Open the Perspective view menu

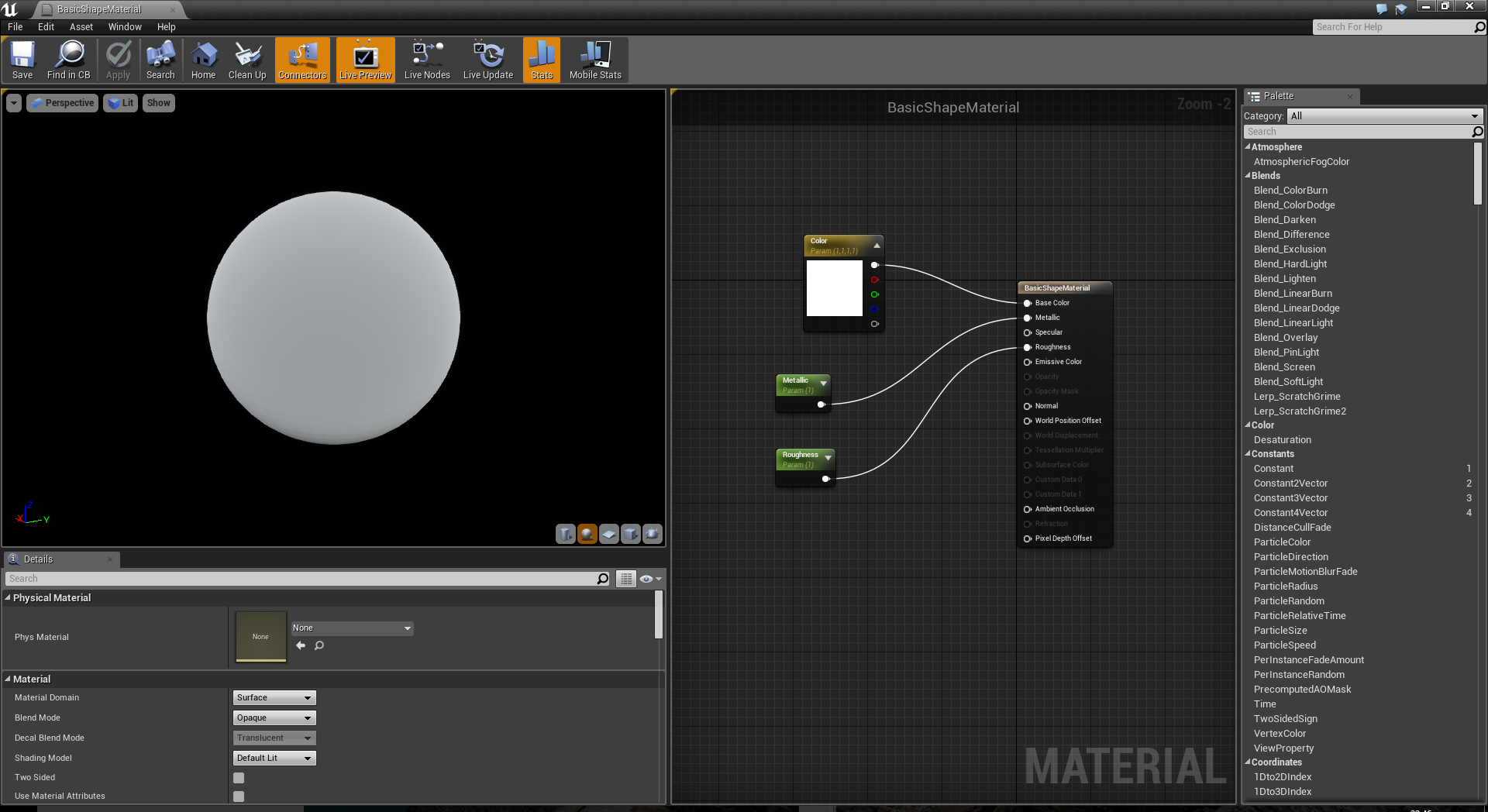[x=63, y=103]
